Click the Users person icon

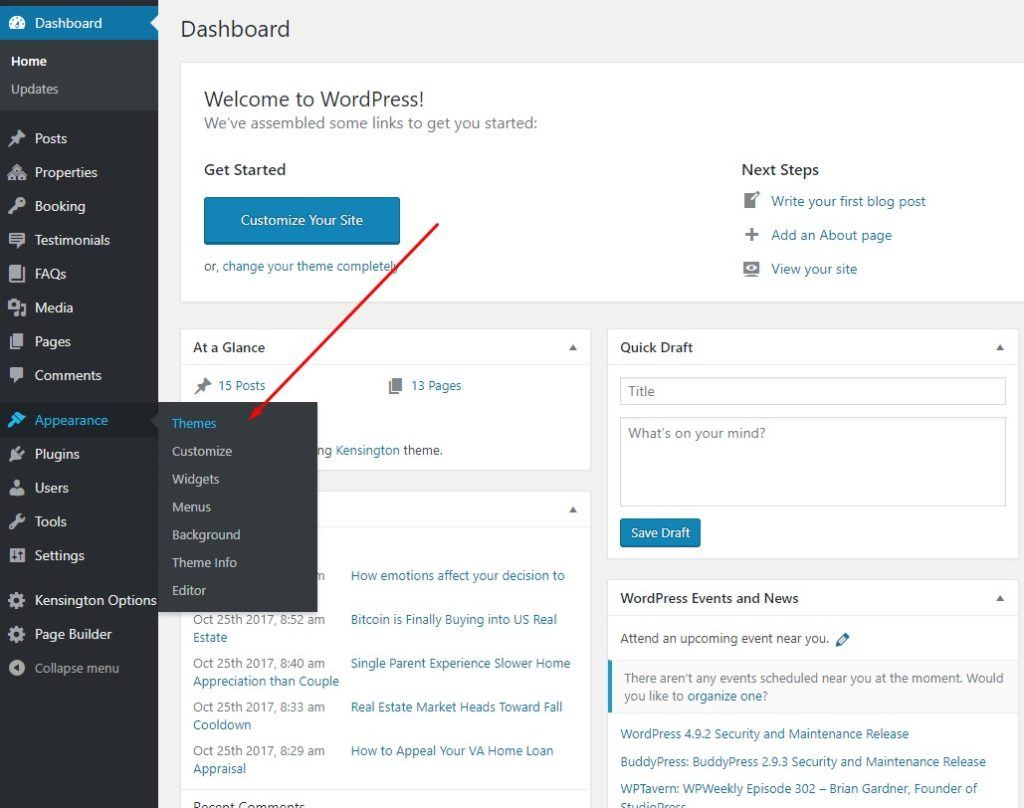[17, 488]
